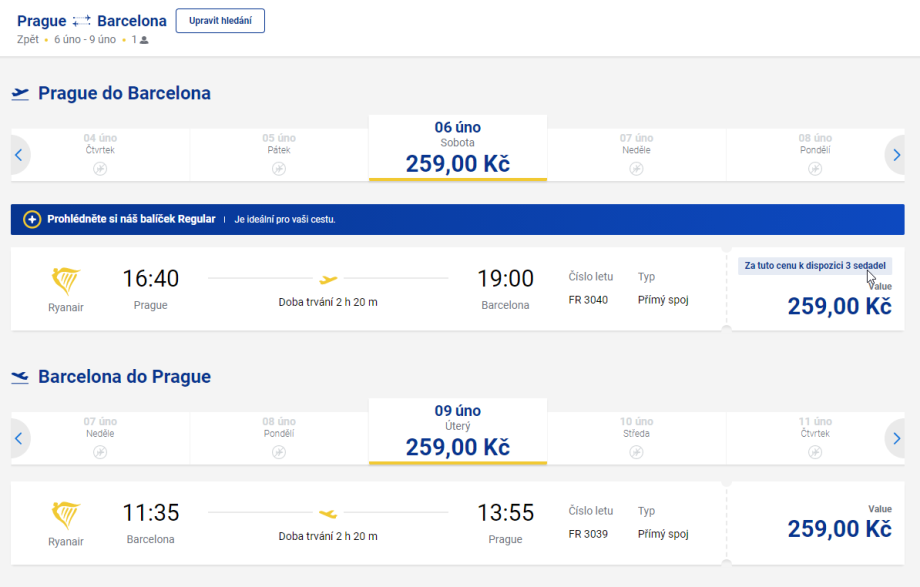920x587 pixels.
Task: Click the passenger icon in the search summary
Action: tap(144, 40)
